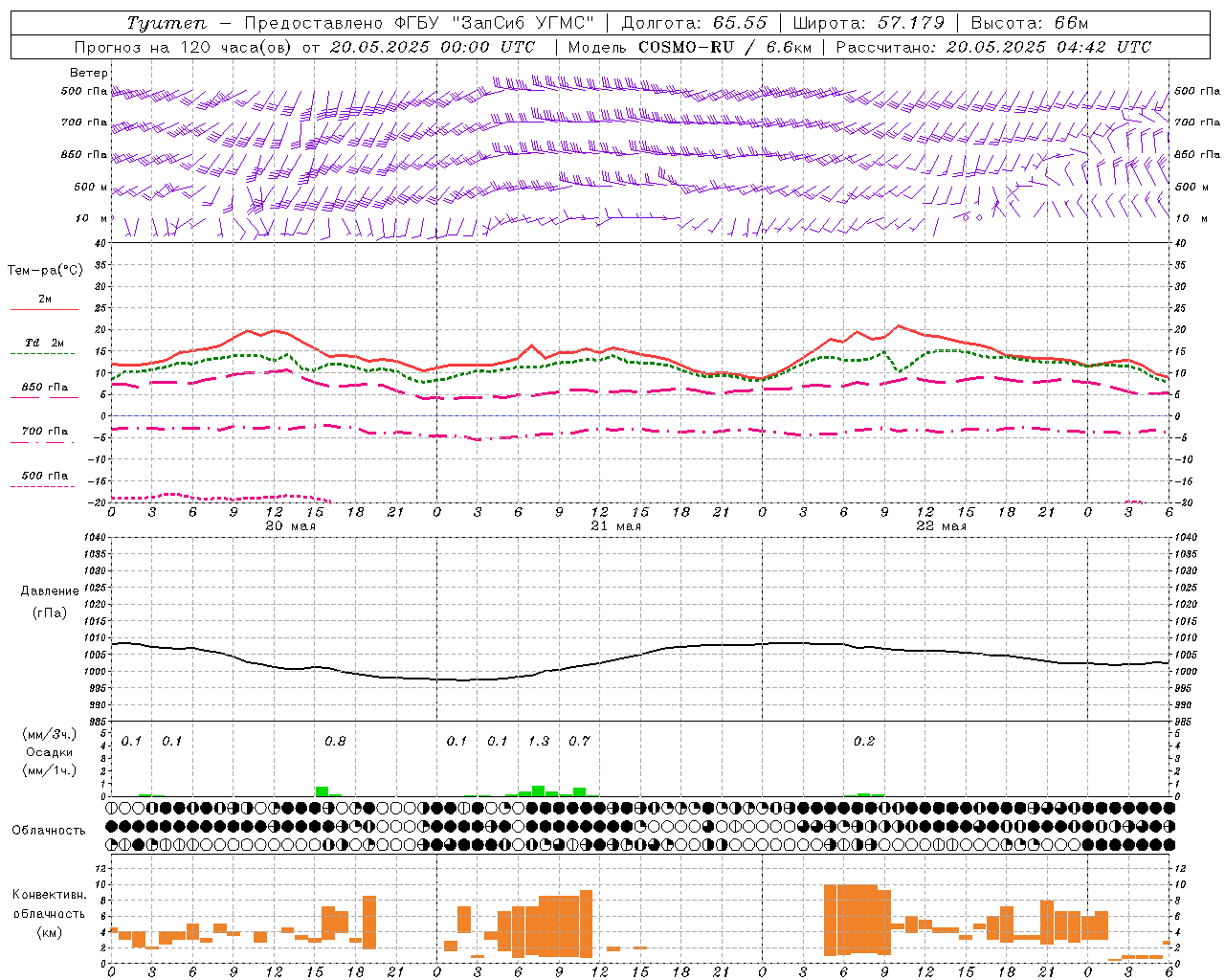Image resolution: width=1225 pixels, height=980 pixels.
Task: Click the model label "COSMO-RU / 6.6км"
Action: 724,47
